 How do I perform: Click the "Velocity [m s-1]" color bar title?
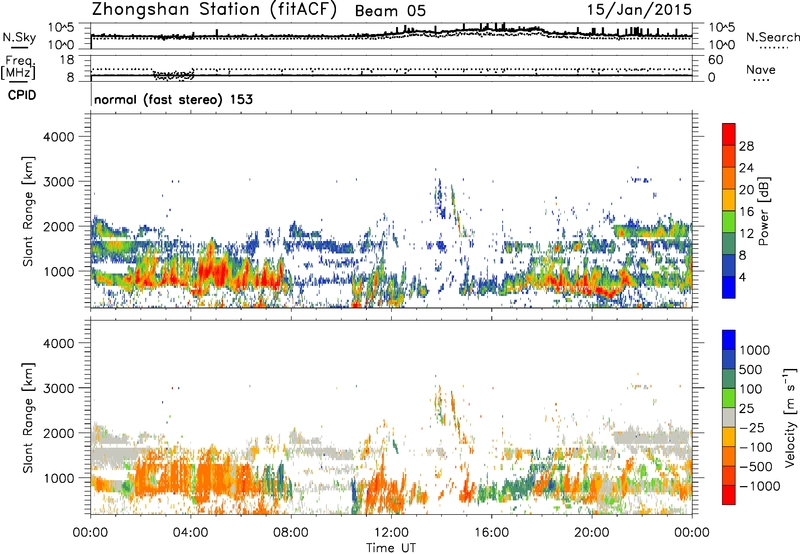[791, 417]
